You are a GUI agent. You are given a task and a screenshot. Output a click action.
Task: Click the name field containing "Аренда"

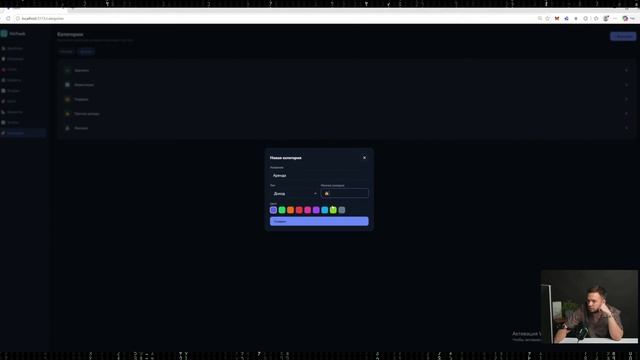[x=319, y=176]
